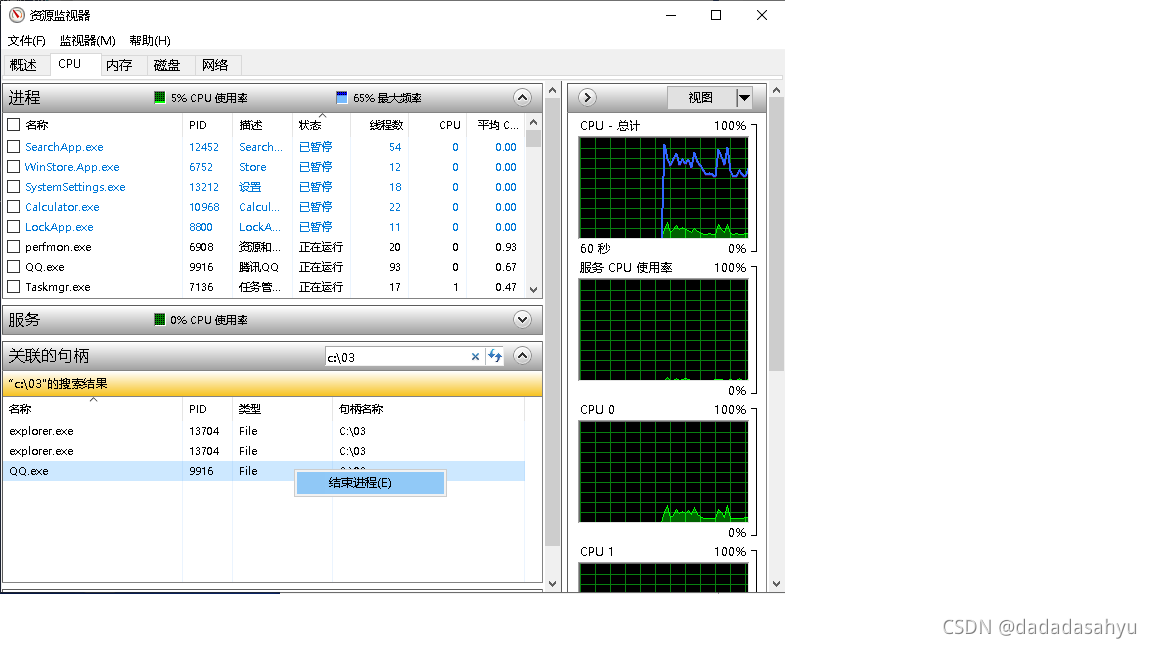Open the 帮助(H) menu
This screenshot has height=648, width=1152.
pyautogui.click(x=150, y=40)
